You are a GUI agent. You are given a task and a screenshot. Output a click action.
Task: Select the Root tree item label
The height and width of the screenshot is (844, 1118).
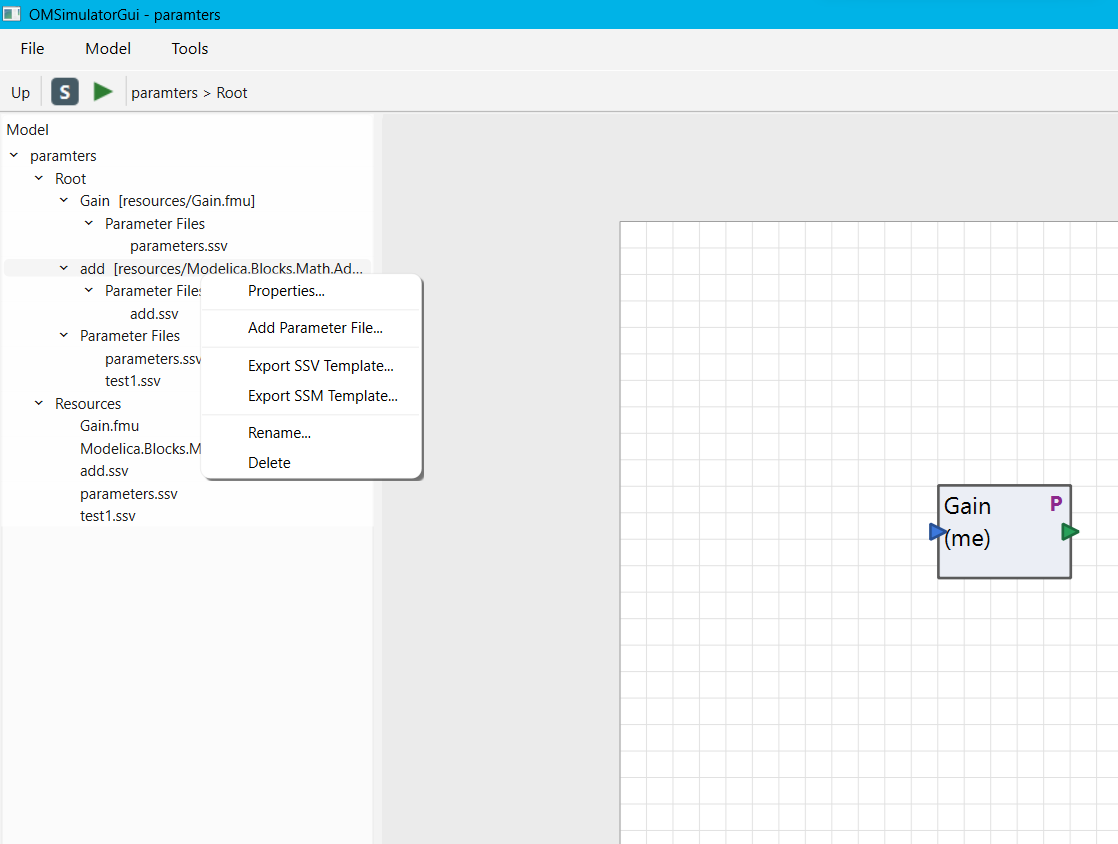pos(71,178)
